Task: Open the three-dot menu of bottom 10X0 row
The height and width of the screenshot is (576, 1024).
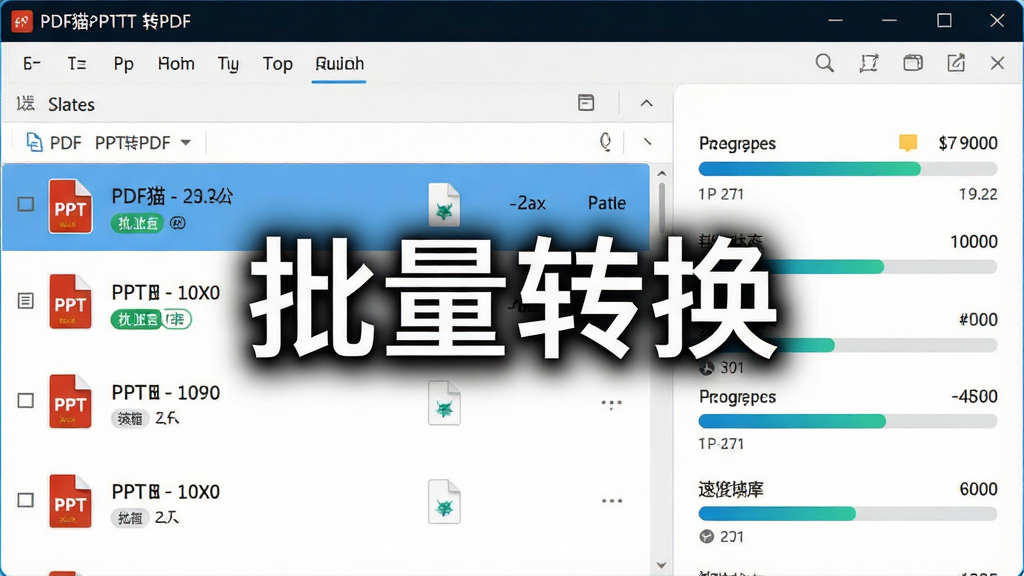Action: (611, 501)
